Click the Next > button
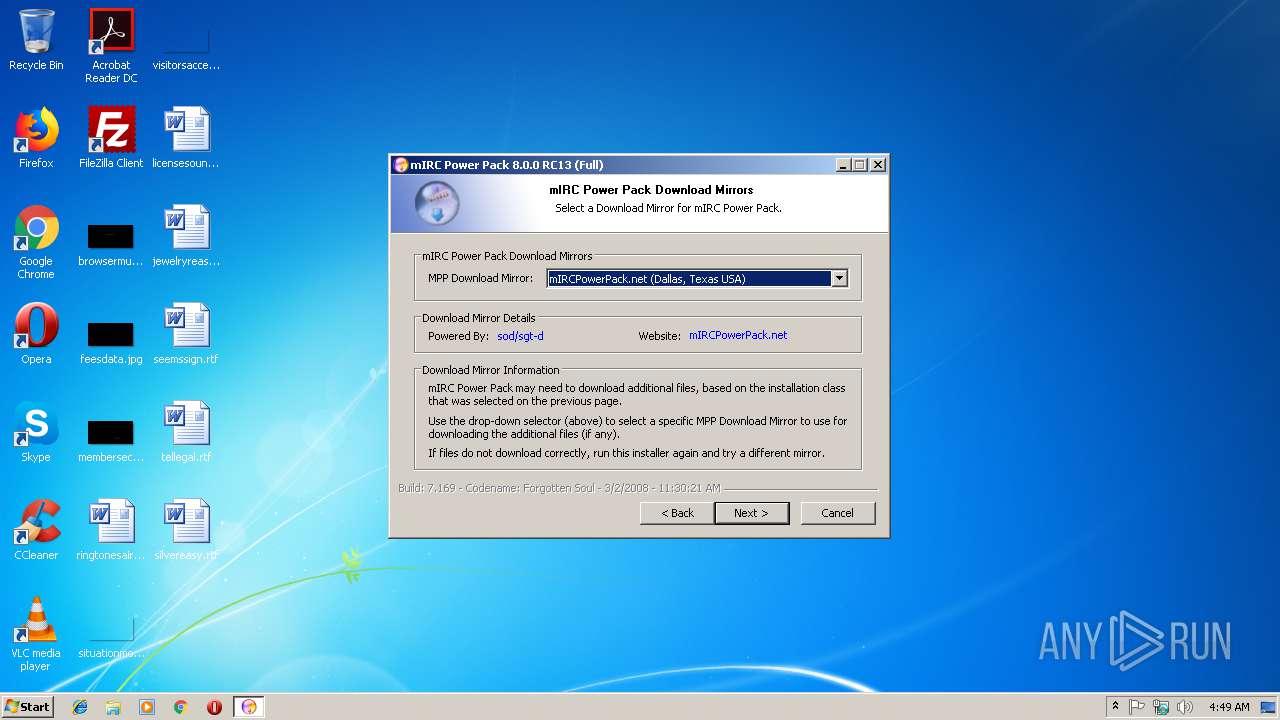Viewport: 1280px width, 720px height. (x=751, y=513)
